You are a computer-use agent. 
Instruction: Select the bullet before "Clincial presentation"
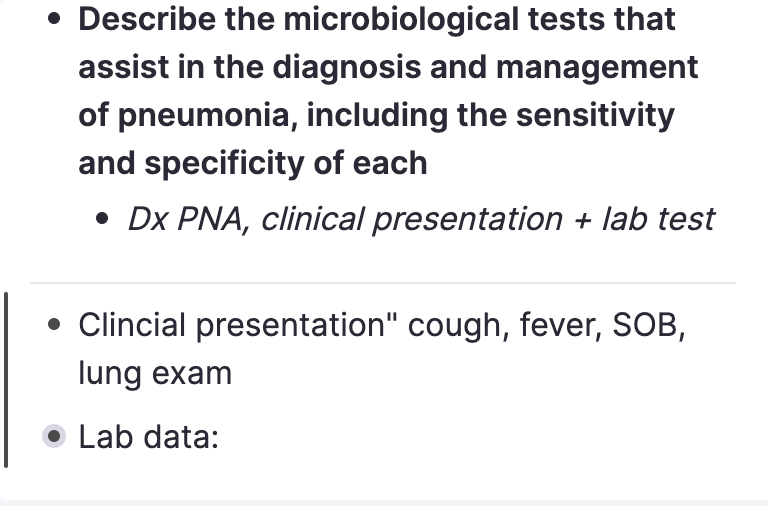pyautogui.click(x=54, y=325)
